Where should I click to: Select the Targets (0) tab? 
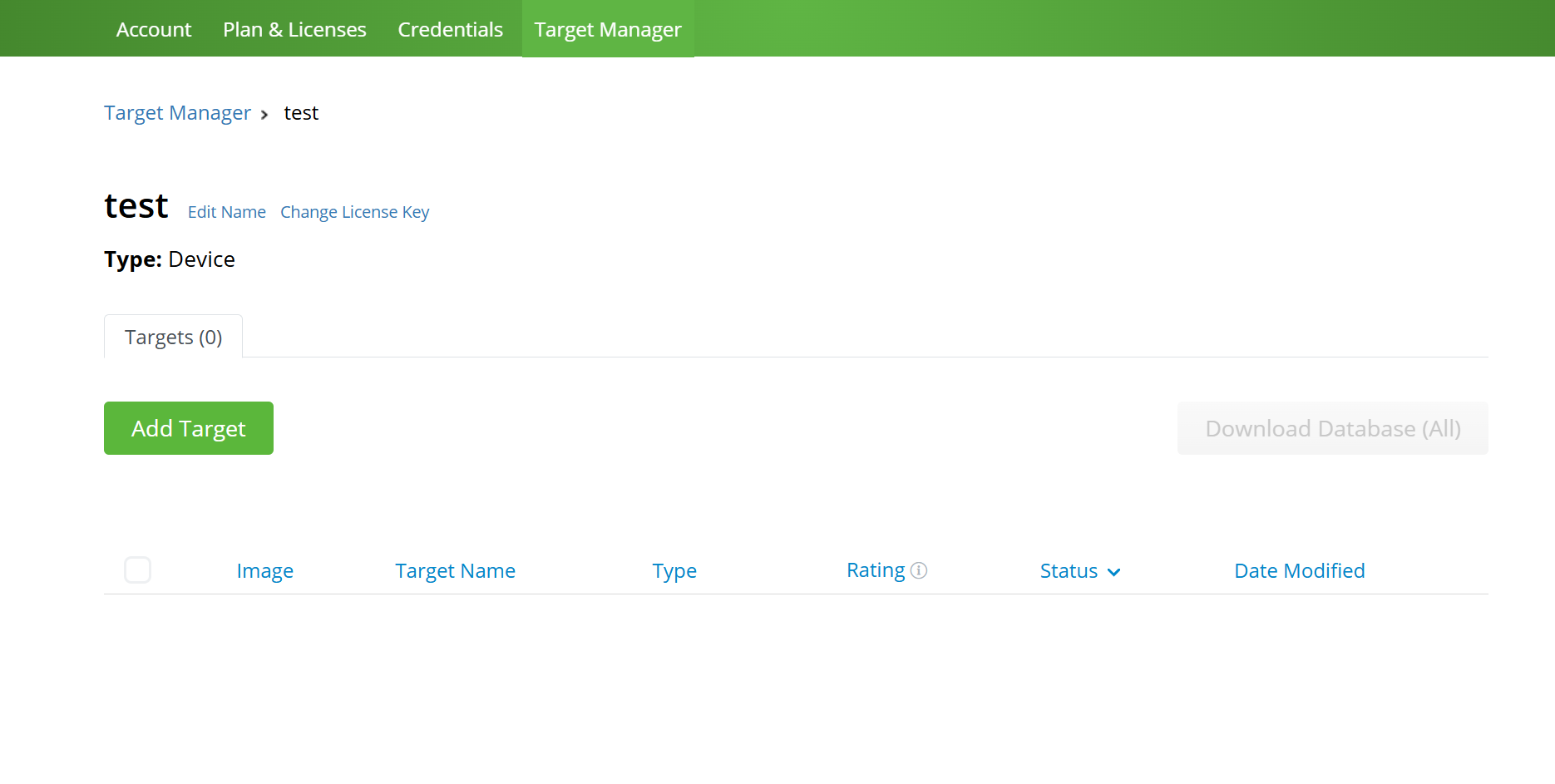(x=173, y=337)
